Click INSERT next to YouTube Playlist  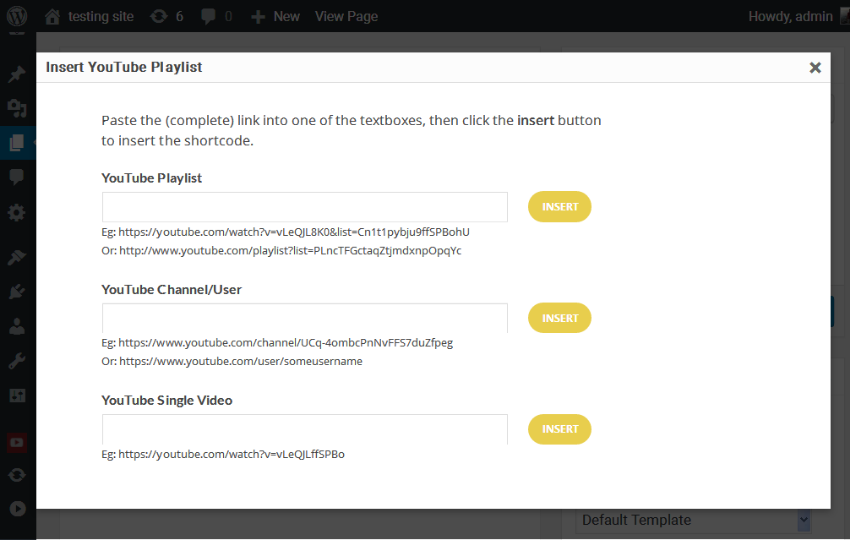[x=559, y=207]
